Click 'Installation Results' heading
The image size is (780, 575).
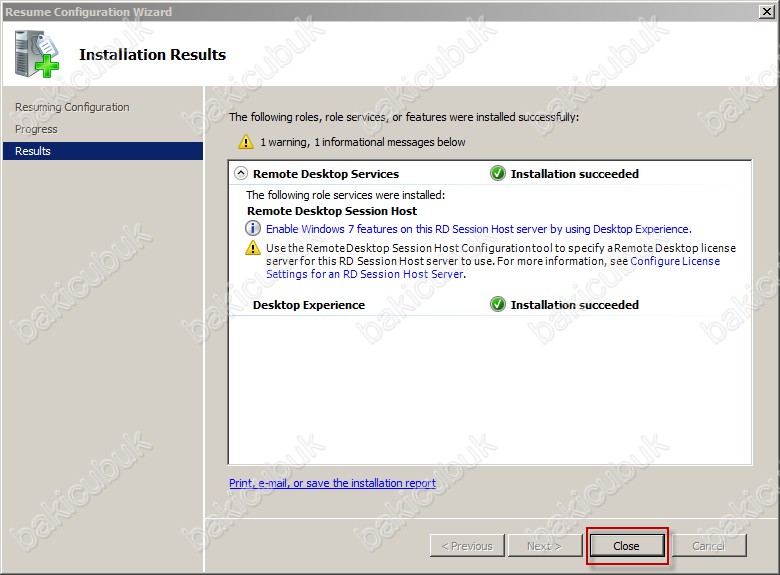tap(153, 54)
